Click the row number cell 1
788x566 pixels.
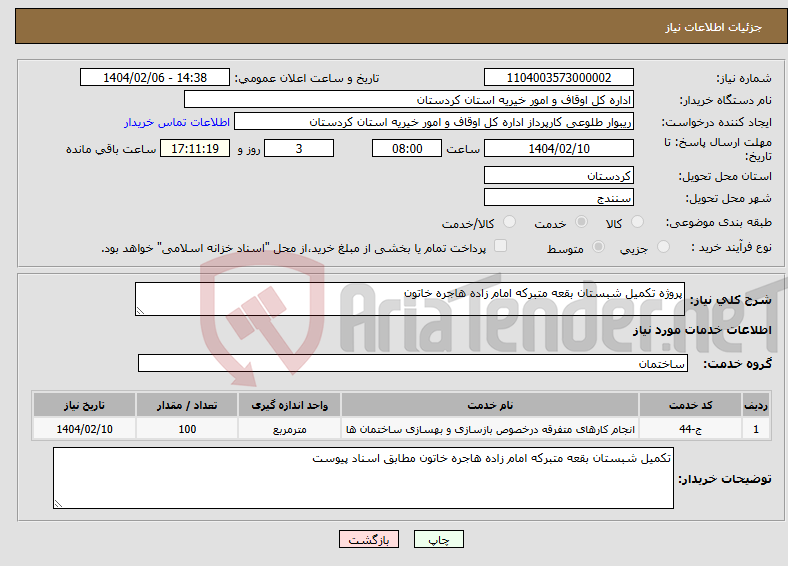(x=756, y=429)
